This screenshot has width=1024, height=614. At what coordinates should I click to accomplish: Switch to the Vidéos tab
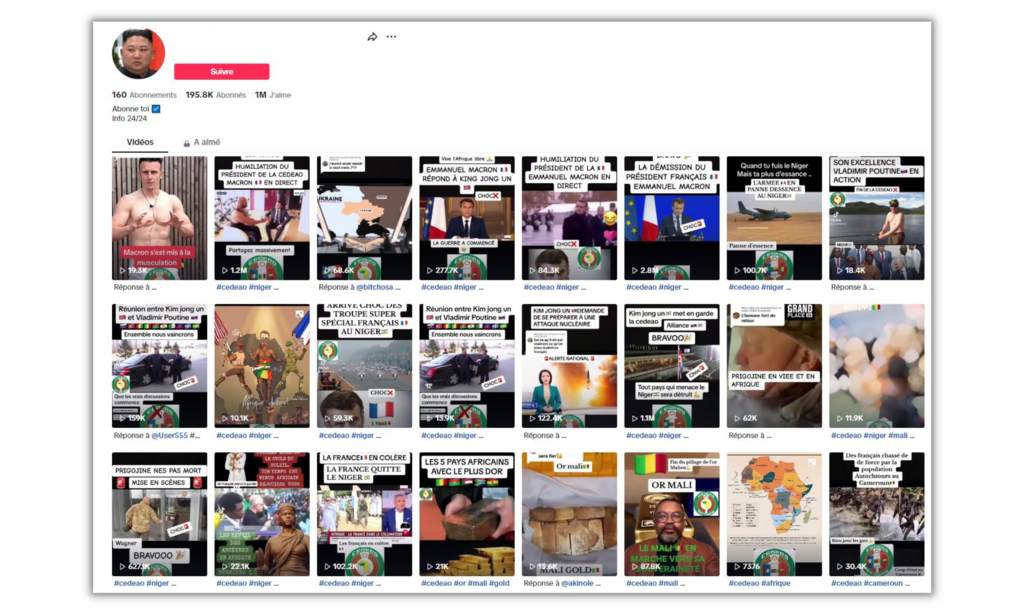point(140,142)
